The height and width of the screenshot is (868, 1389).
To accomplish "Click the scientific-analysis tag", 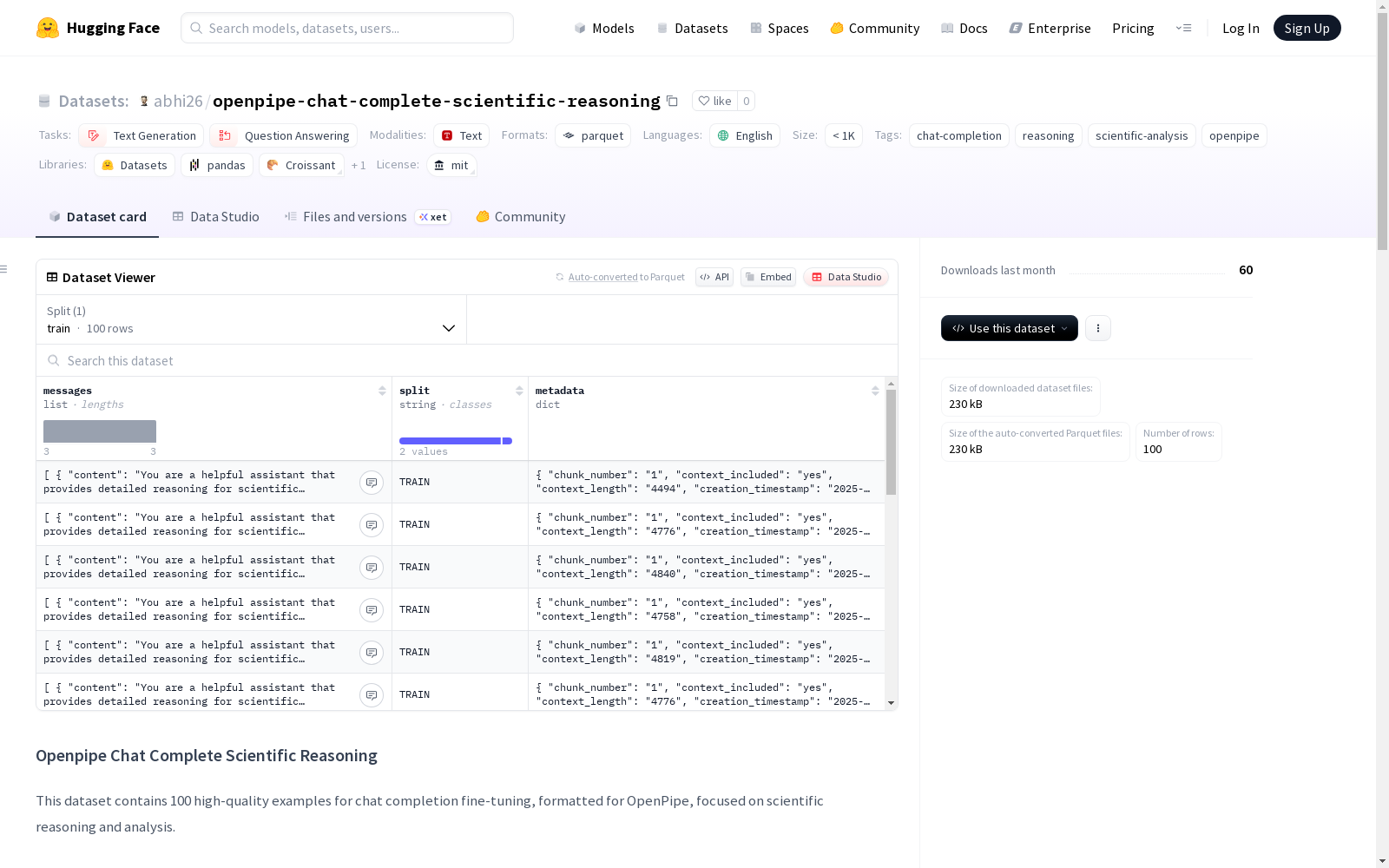I will coord(1142,135).
